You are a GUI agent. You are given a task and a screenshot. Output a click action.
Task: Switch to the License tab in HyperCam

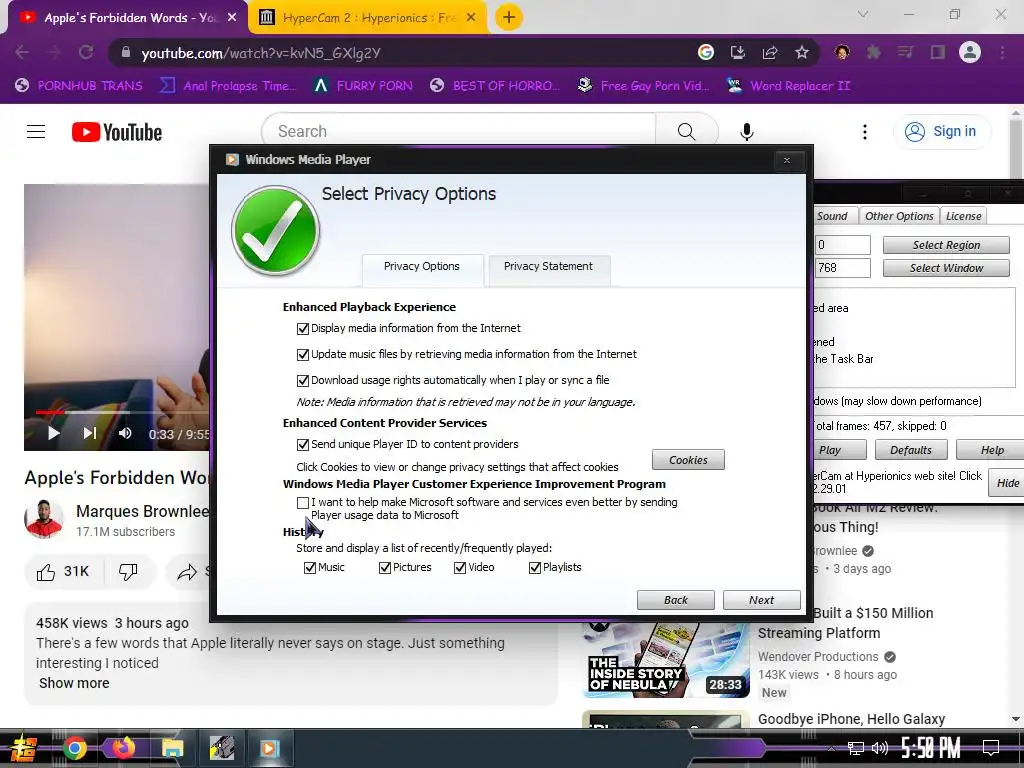point(964,216)
